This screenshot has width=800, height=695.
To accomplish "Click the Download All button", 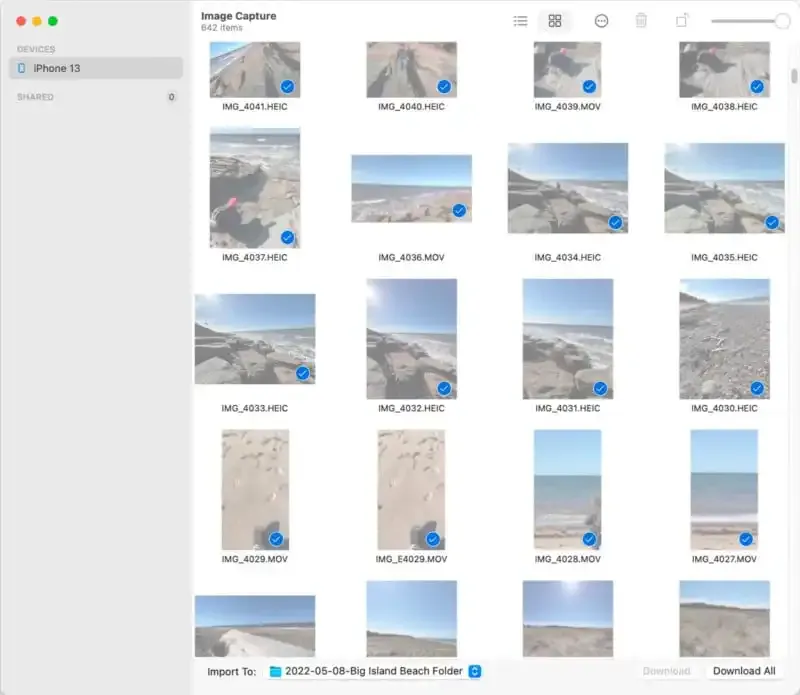I will pyautogui.click(x=744, y=671).
